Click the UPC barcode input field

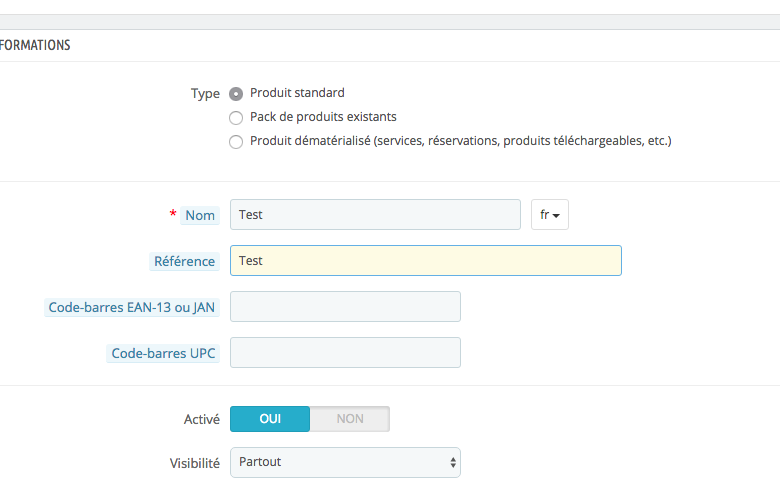pos(345,353)
